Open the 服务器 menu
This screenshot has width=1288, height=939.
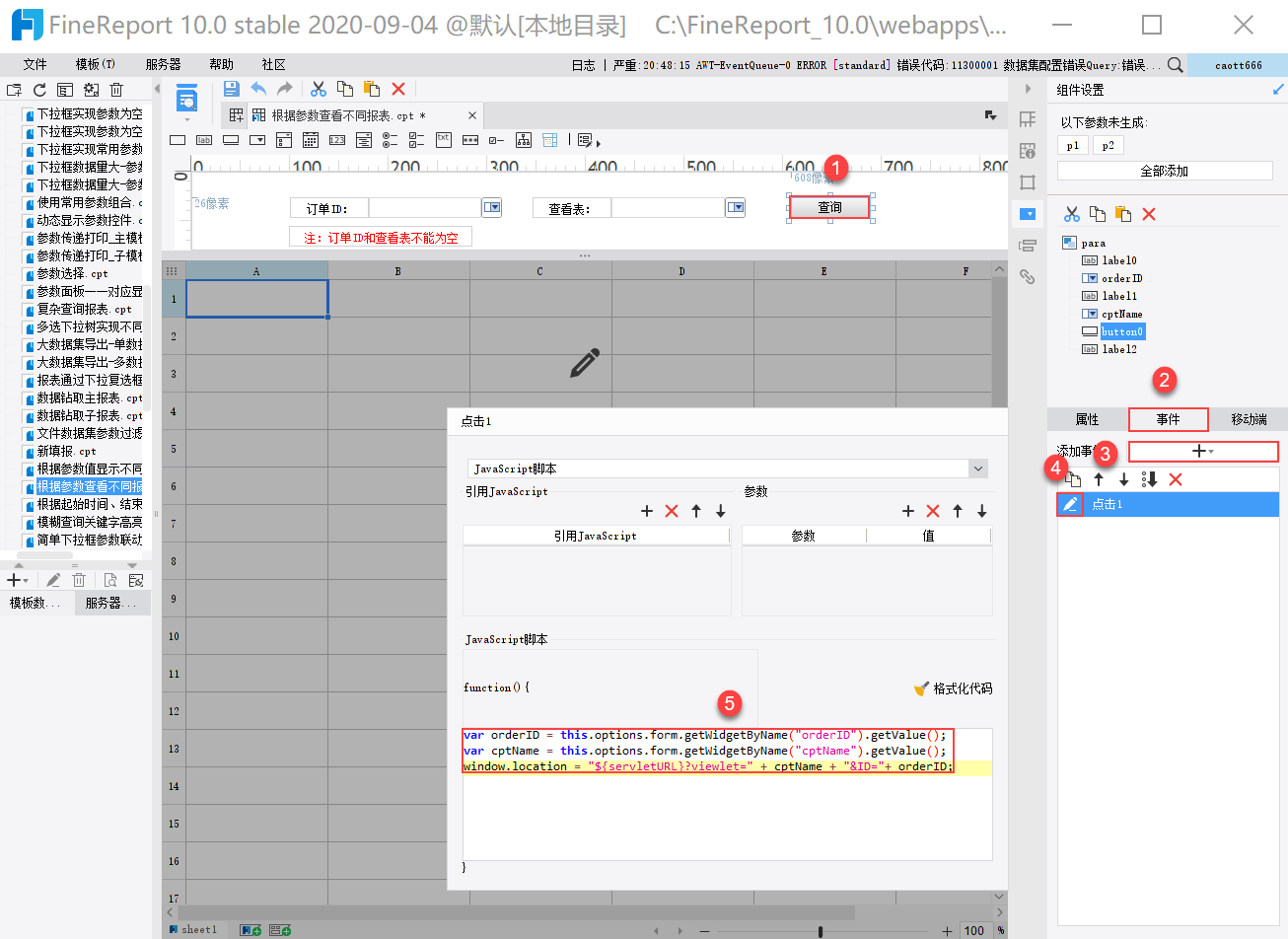point(164,64)
